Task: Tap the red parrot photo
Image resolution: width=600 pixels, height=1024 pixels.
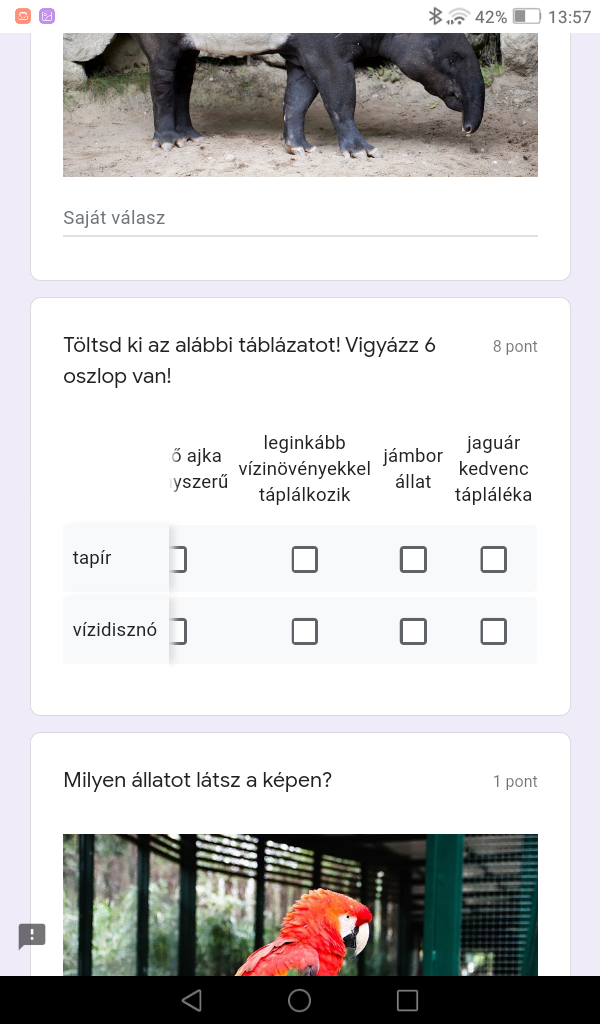Action: click(x=300, y=904)
